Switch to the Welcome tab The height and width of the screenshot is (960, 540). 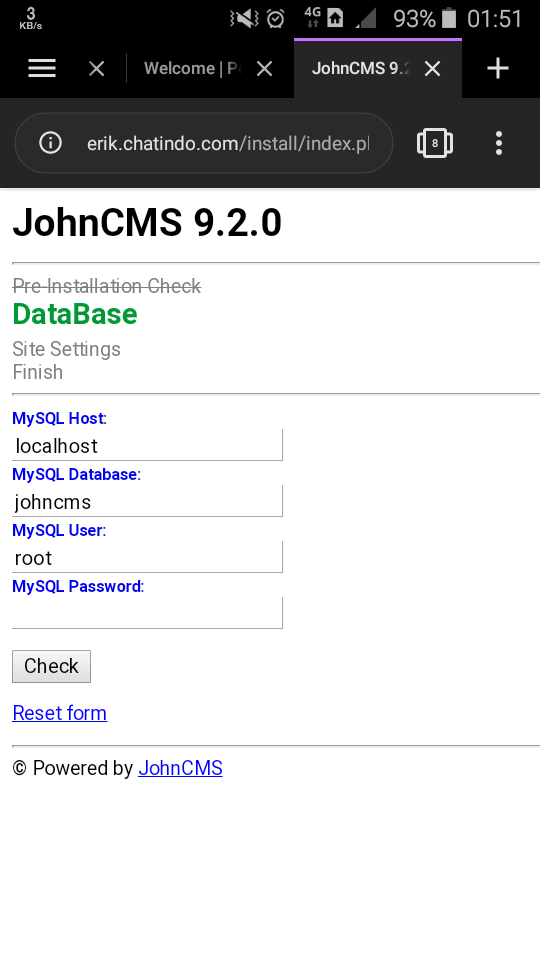coord(191,68)
